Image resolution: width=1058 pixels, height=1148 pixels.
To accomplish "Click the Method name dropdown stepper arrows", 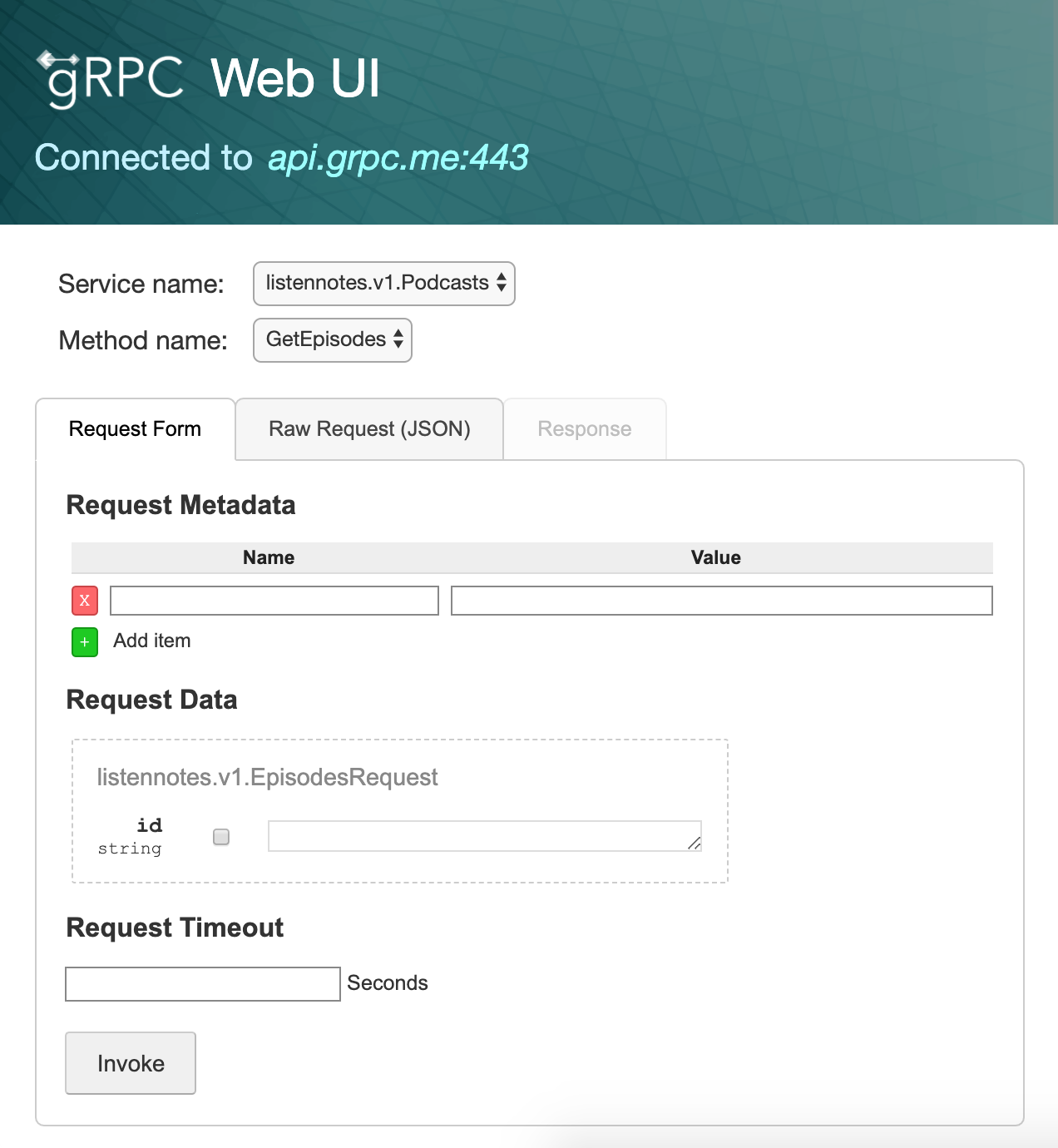I will (397, 339).
